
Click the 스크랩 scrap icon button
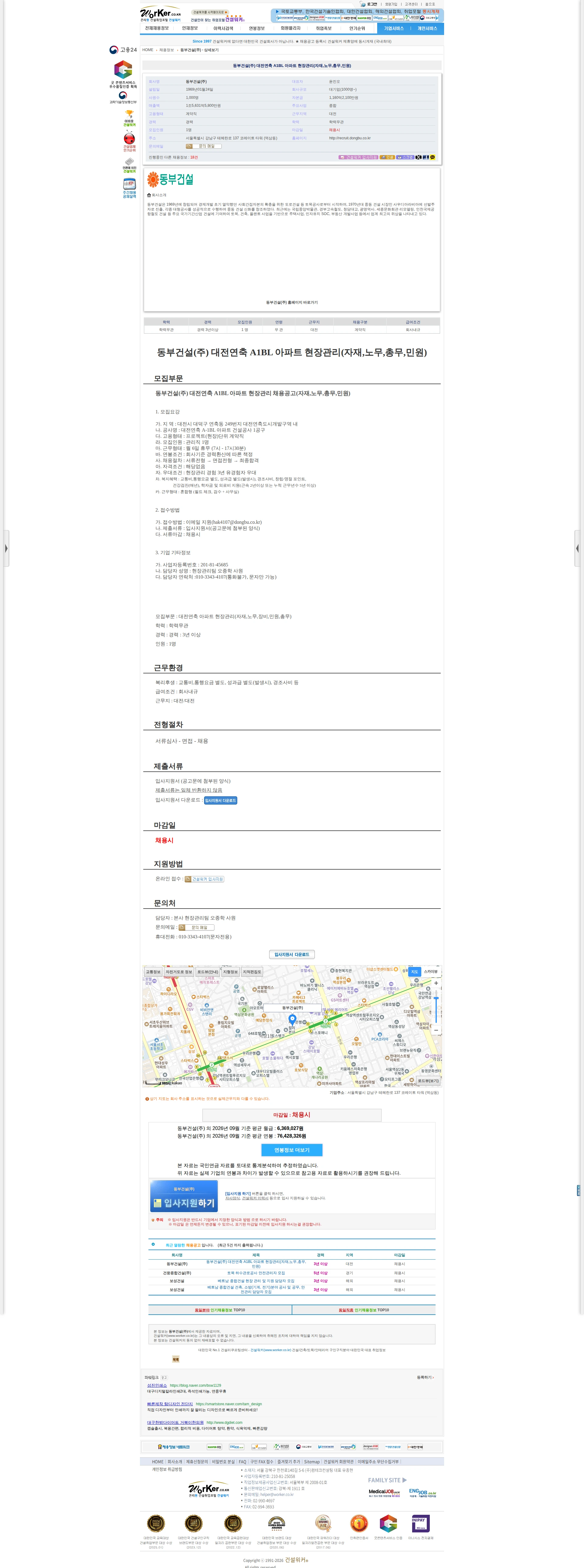(405, 157)
